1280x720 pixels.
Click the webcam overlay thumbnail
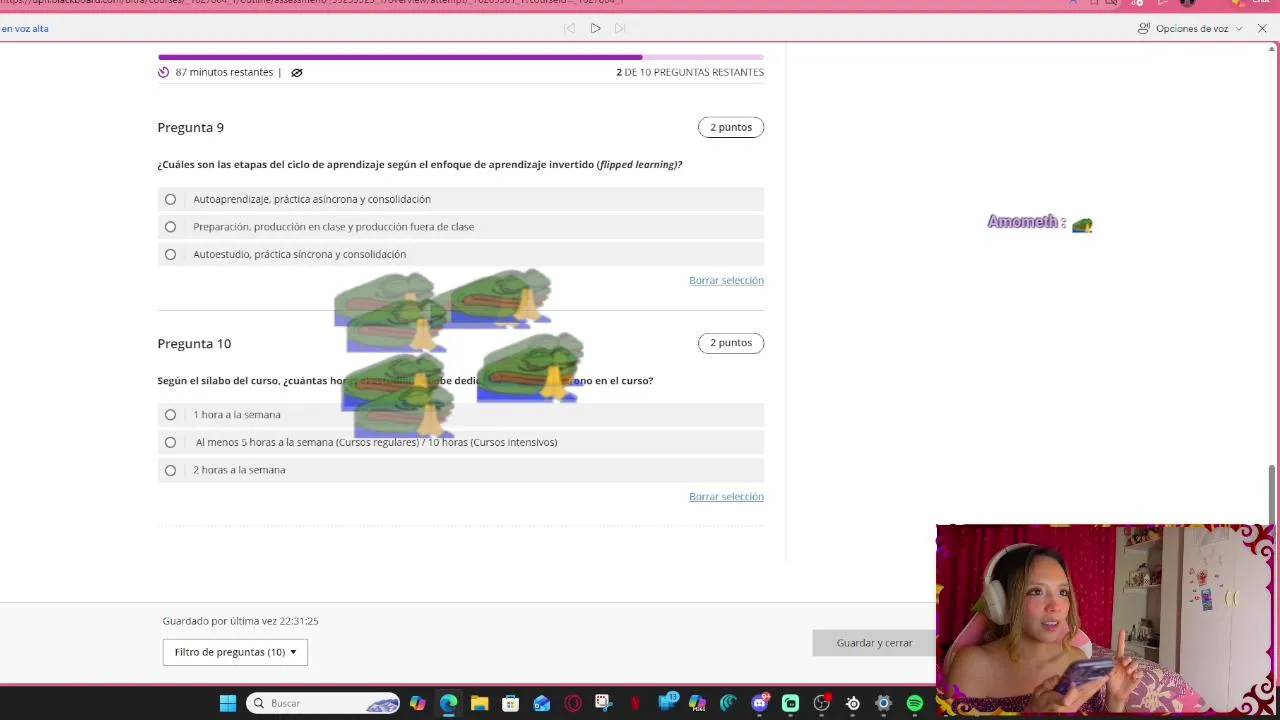1105,618
